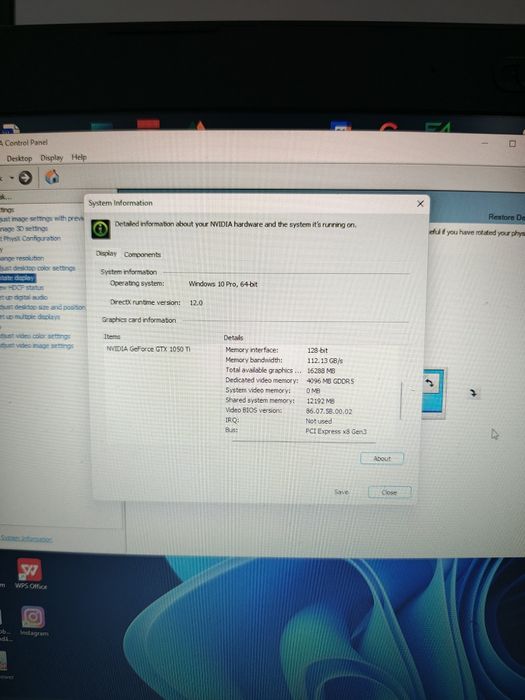The height and width of the screenshot is (700, 525).
Task: Switch to the Display tab in System Information
Action: (x=106, y=254)
